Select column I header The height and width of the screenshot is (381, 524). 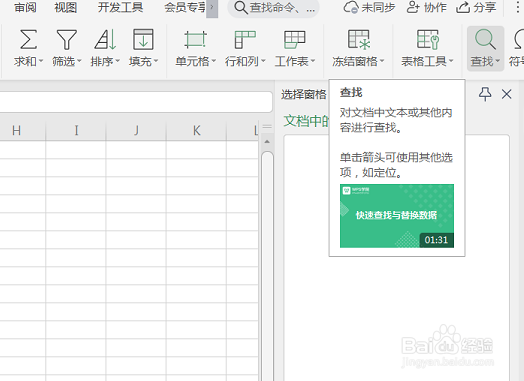click(x=76, y=130)
